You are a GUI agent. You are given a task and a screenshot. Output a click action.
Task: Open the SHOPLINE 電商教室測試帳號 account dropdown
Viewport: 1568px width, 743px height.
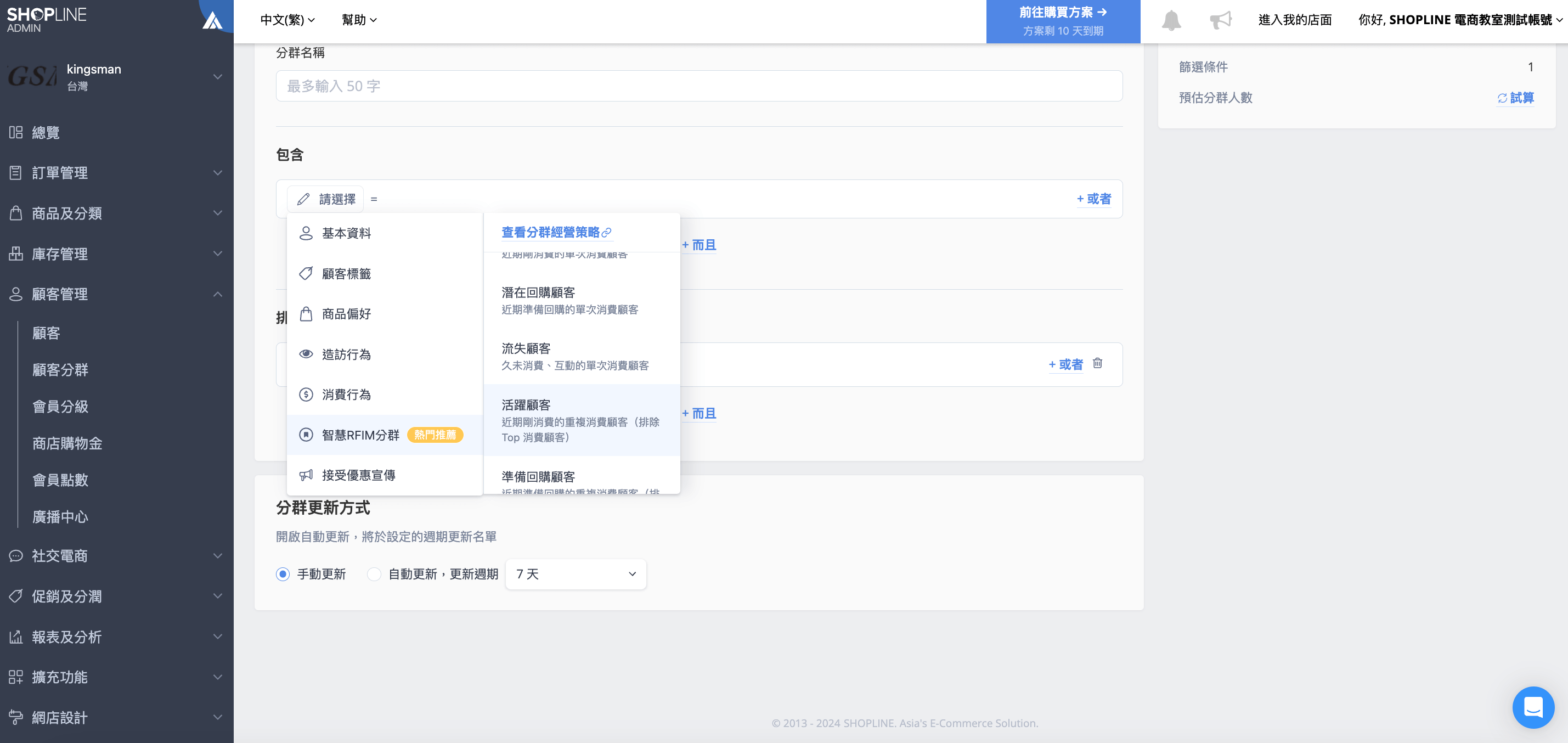1460,20
